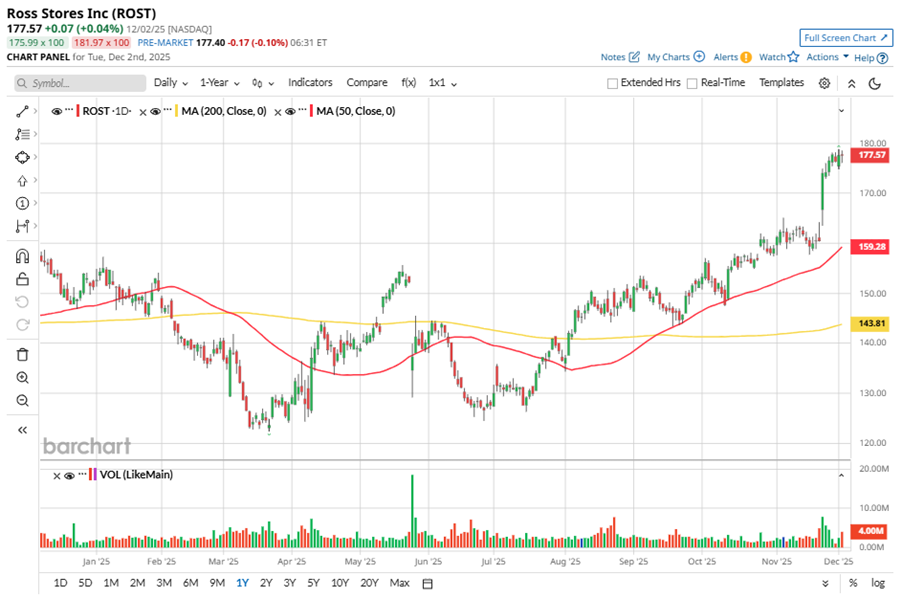Select the 3M time range

(164, 583)
